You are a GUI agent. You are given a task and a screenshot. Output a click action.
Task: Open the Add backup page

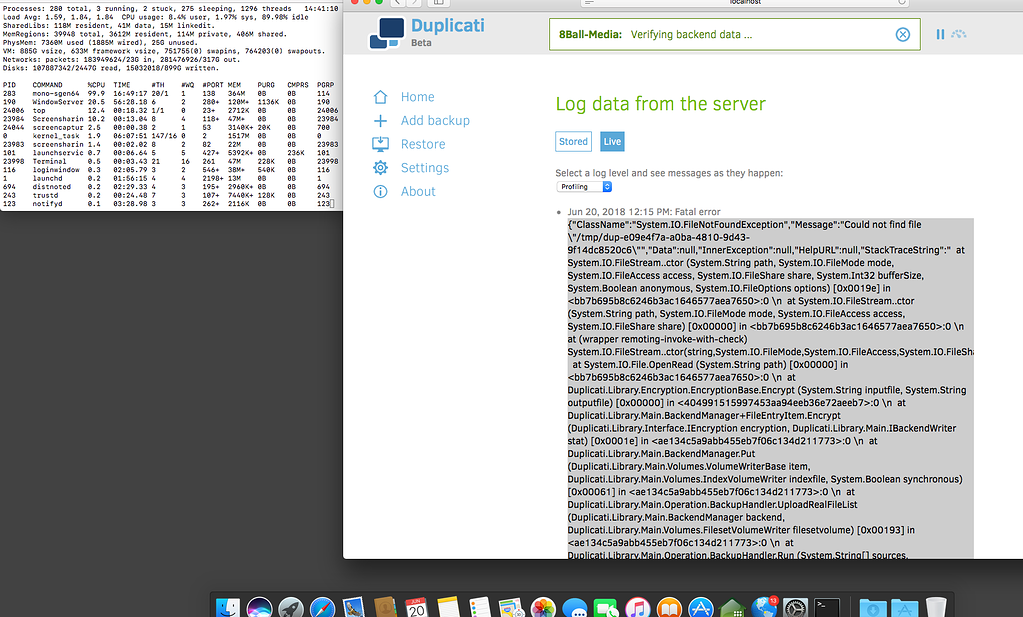[x=421, y=121]
